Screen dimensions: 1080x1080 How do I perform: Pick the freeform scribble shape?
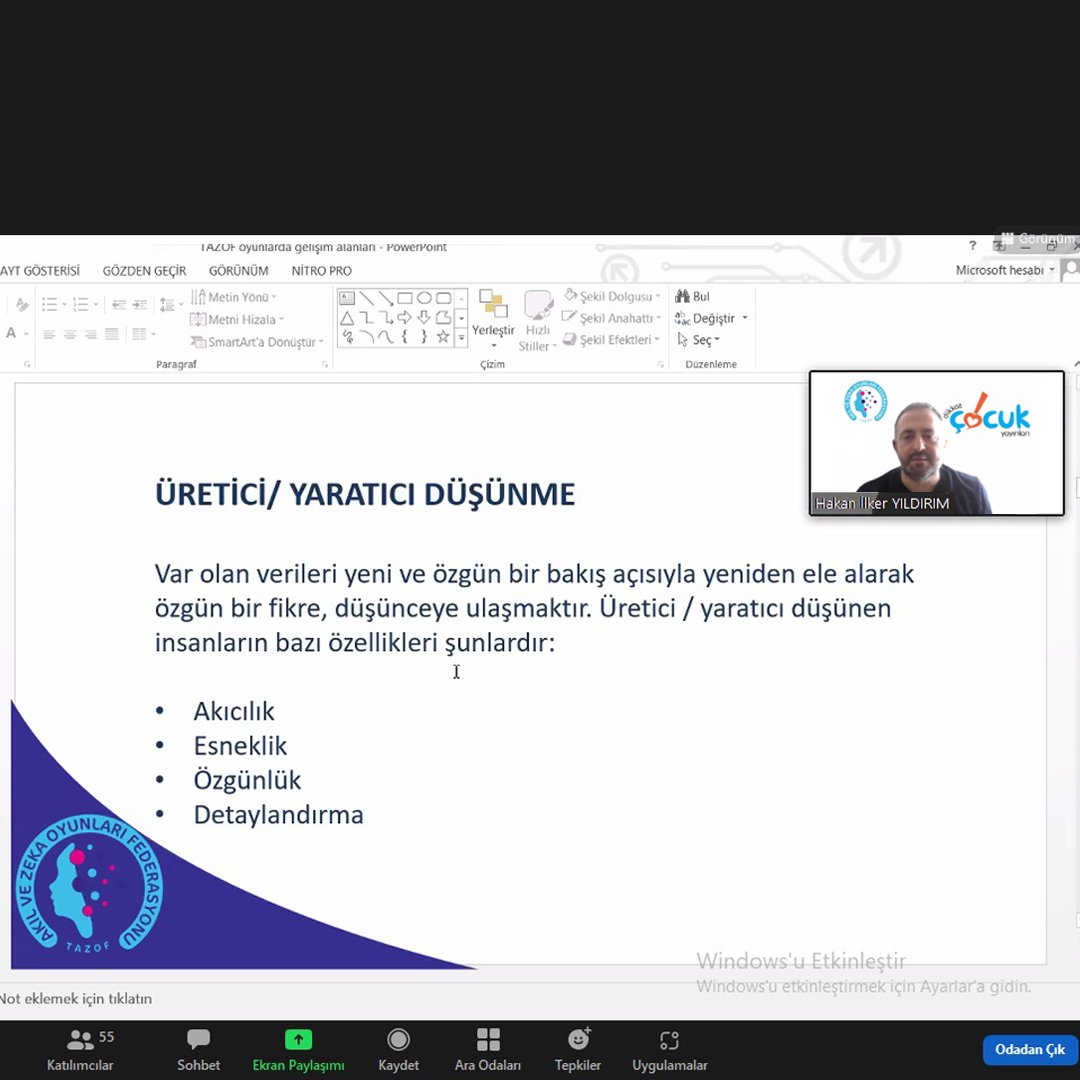[x=347, y=337]
